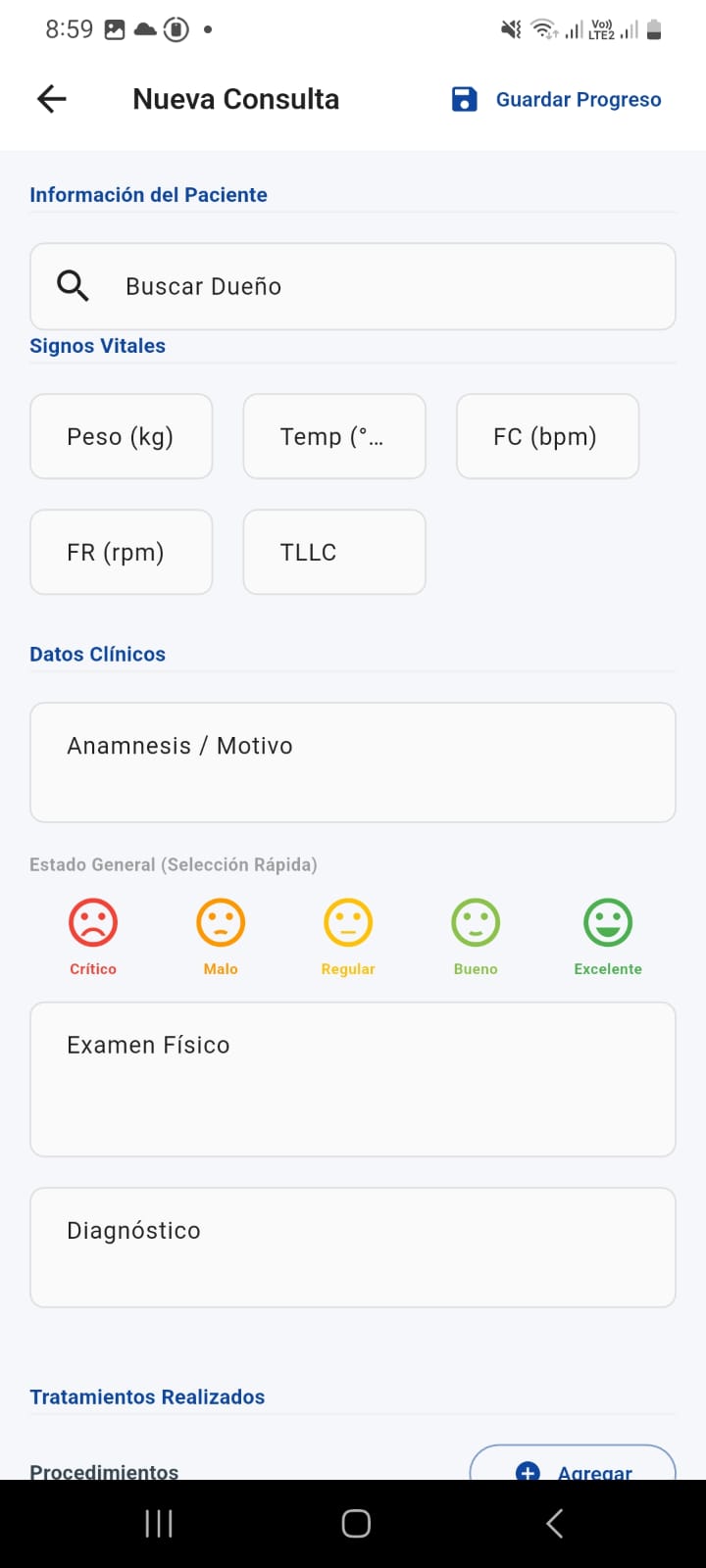Tap the TLLC input box
The width and height of the screenshot is (706, 1568).
pyautogui.click(x=334, y=553)
